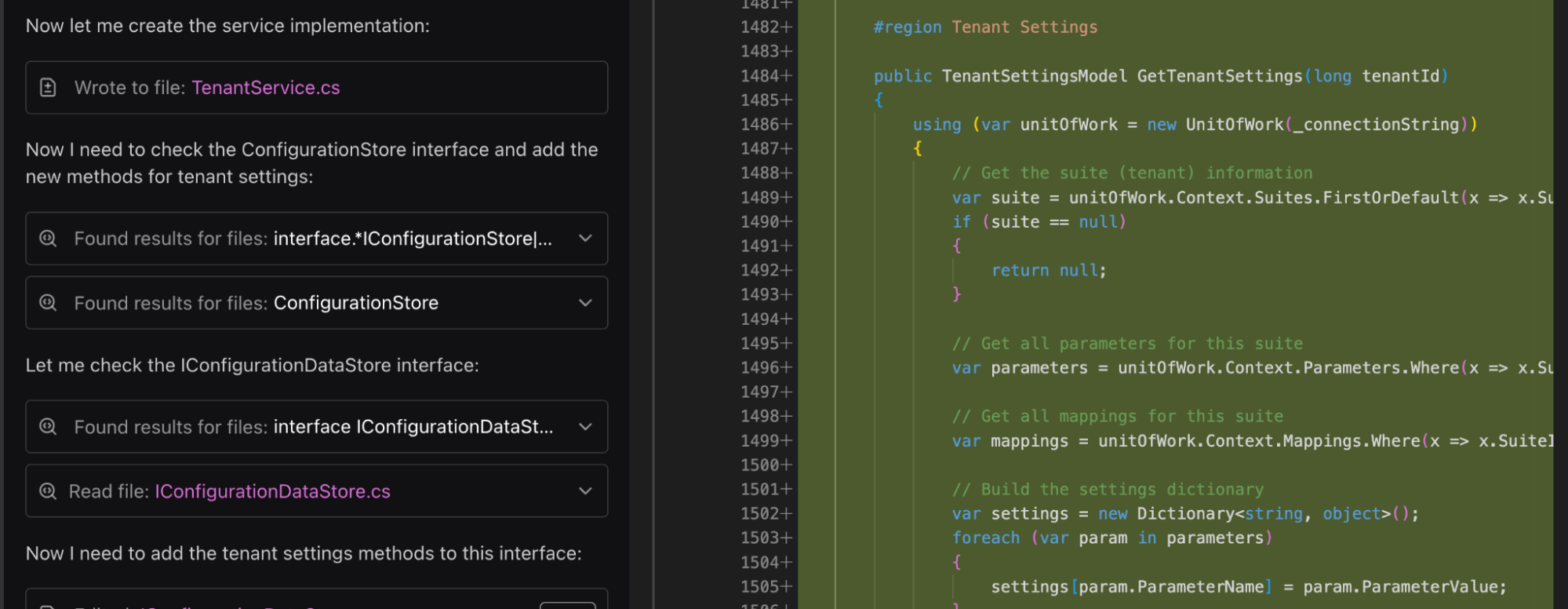
Task: Click the 'Let me check the IConfigurationDataStore interface:' message
Action: pyautogui.click(x=252, y=366)
